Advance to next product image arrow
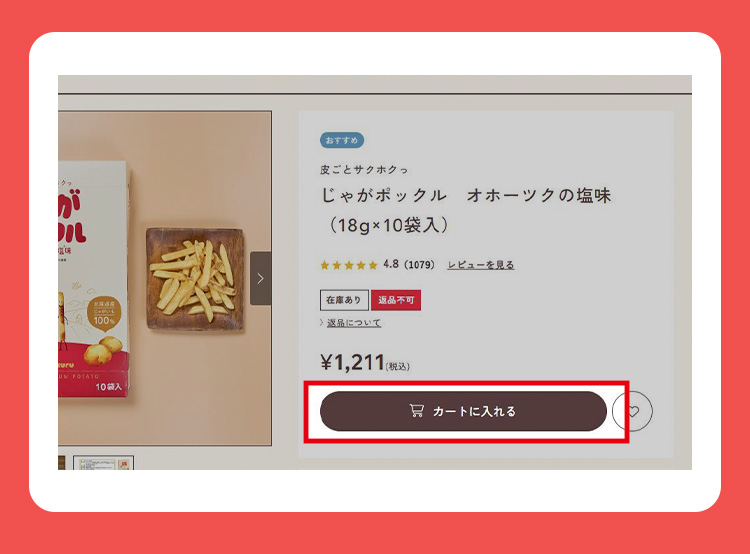 click(x=261, y=278)
